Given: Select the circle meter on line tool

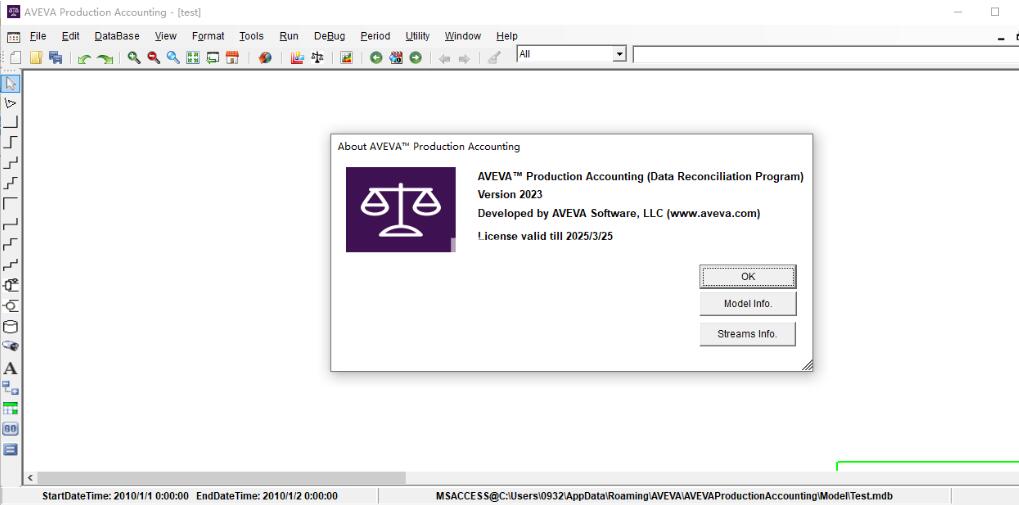Looking at the screenshot, I should pos(10,305).
